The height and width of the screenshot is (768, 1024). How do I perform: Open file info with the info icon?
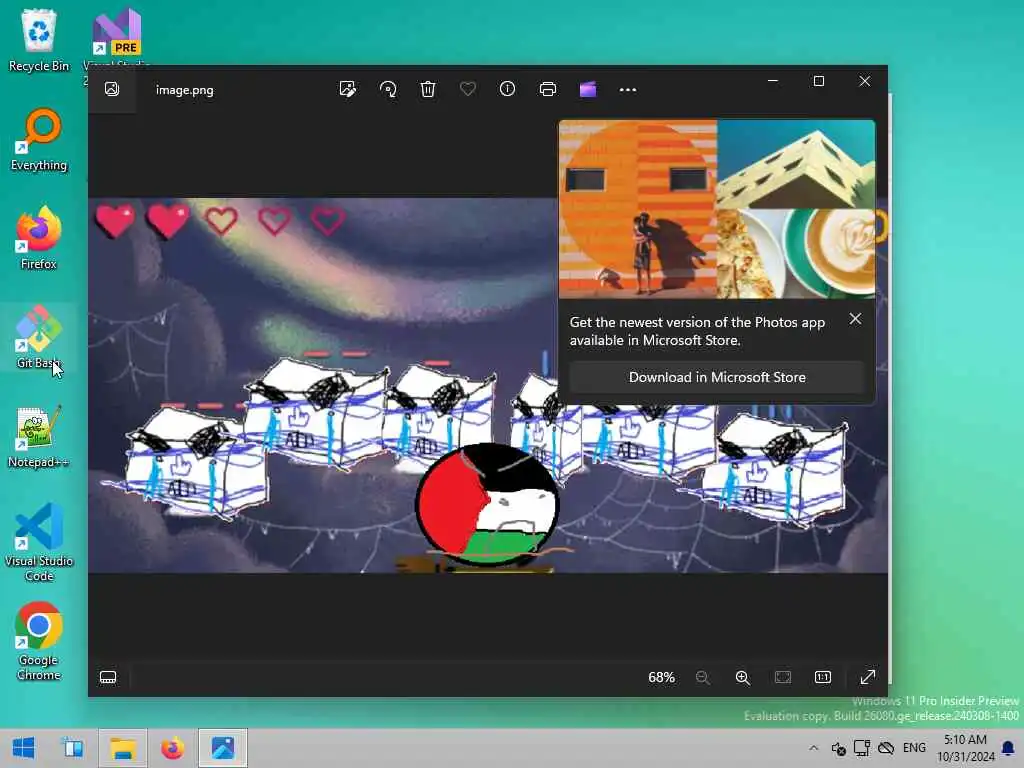(x=507, y=89)
